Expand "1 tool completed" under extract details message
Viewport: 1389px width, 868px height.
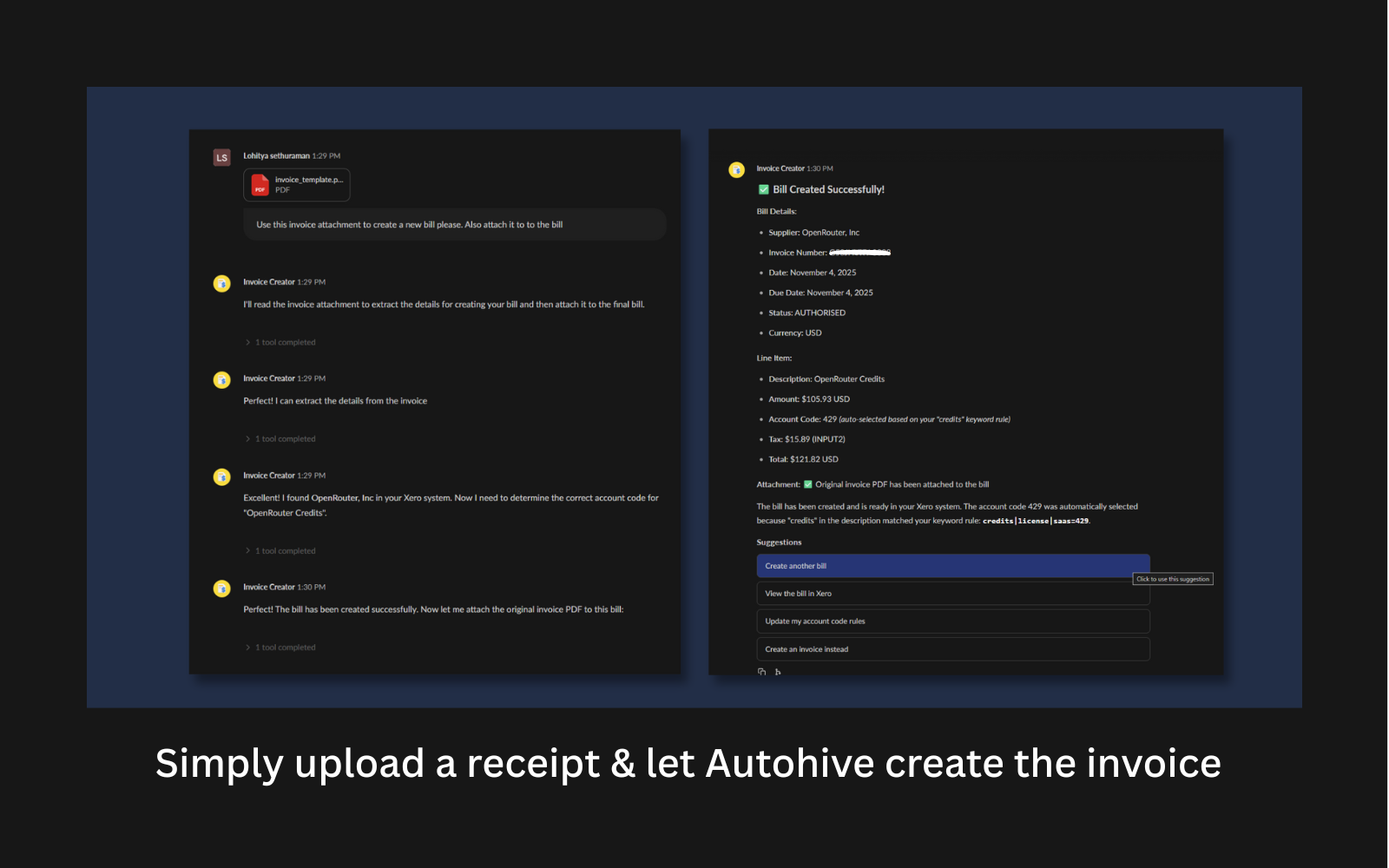click(280, 439)
